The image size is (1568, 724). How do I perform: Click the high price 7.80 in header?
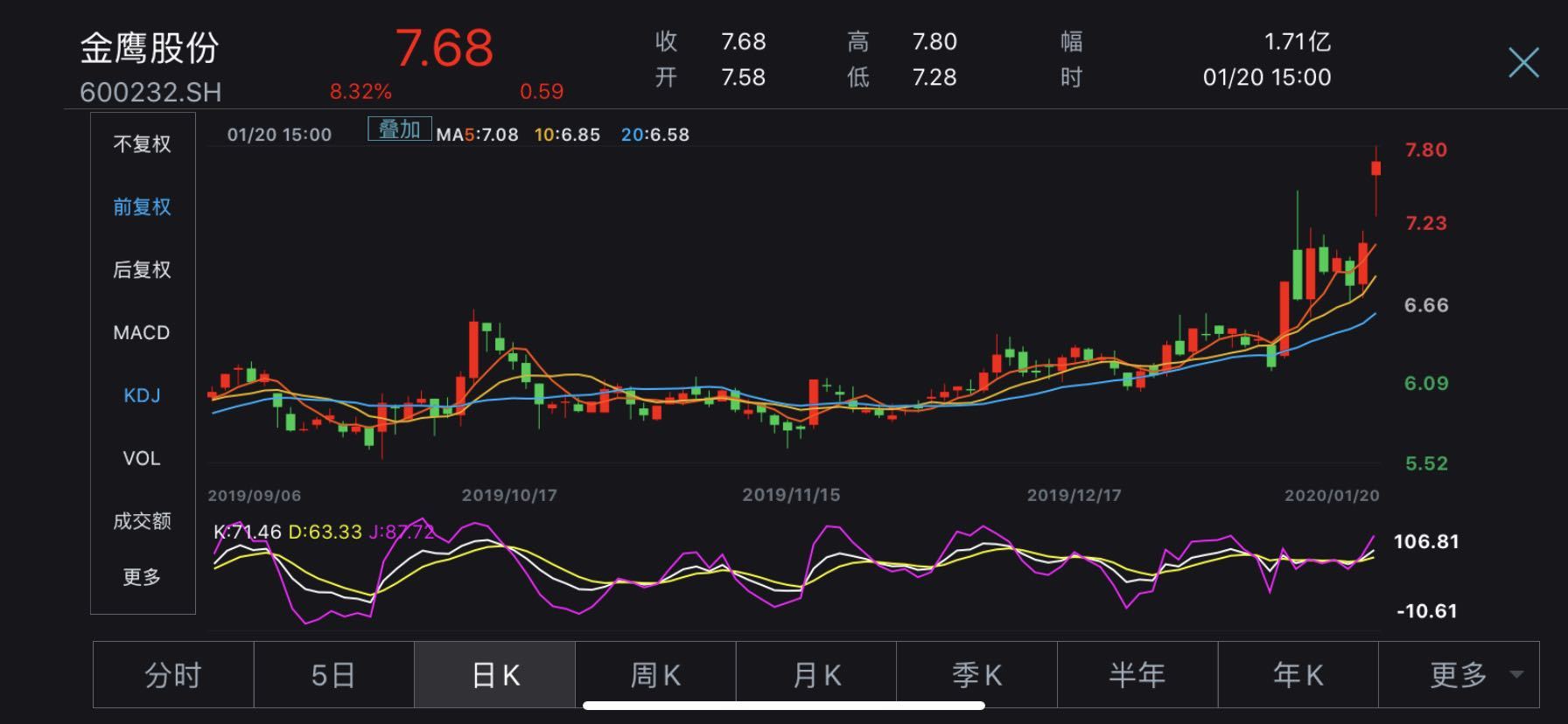(x=934, y=42)
